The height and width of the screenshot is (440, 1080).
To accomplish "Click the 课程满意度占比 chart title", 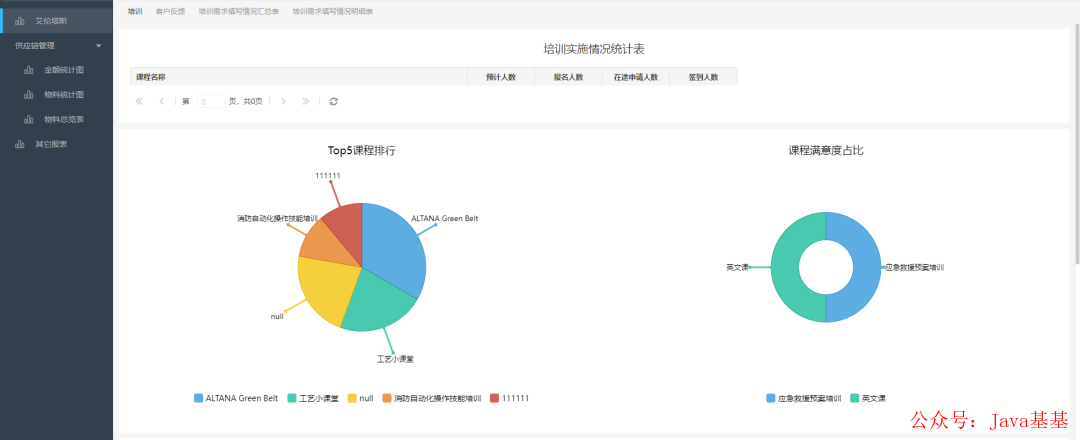I will [x=826, y=151].
